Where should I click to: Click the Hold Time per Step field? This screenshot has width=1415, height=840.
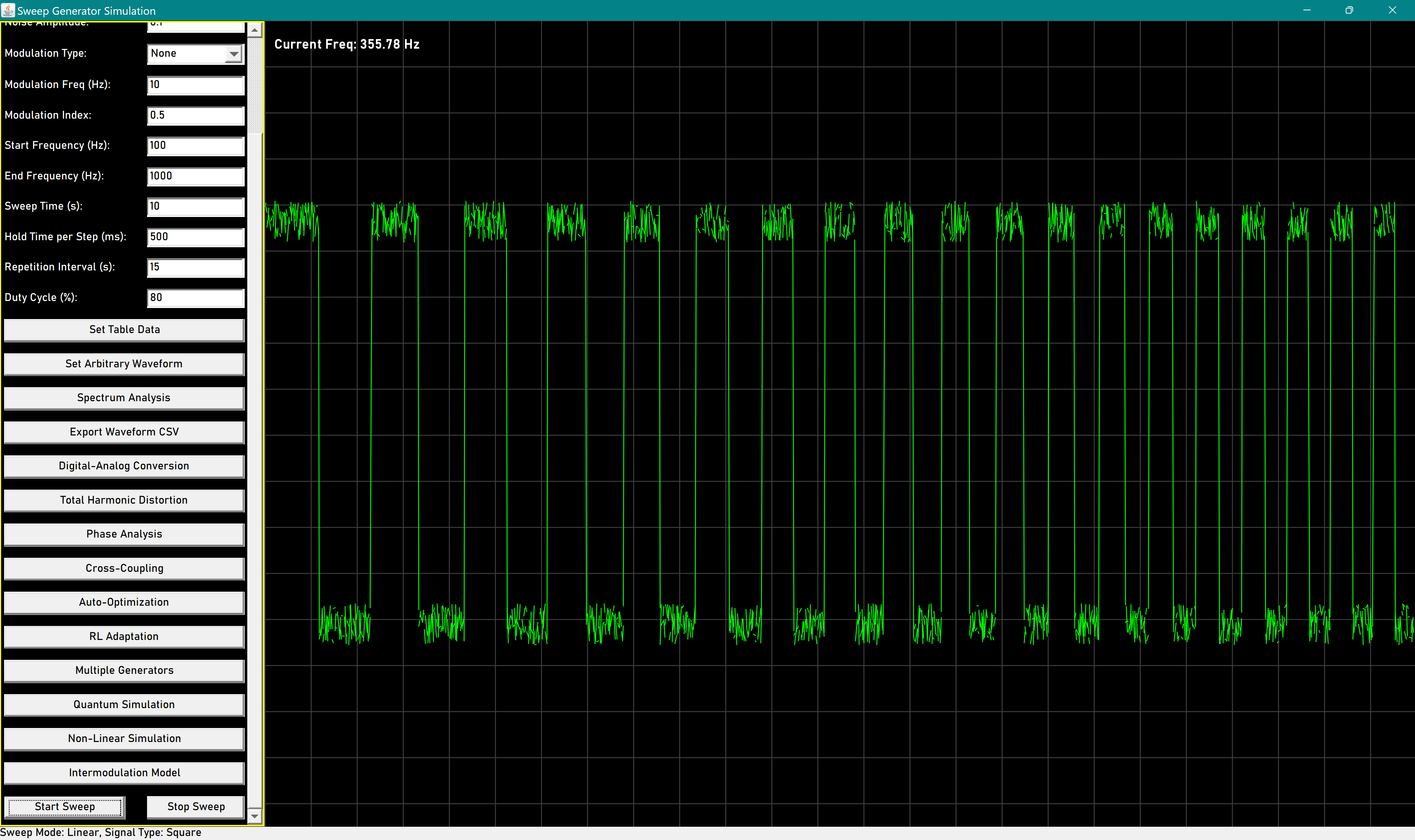(195, 237)
